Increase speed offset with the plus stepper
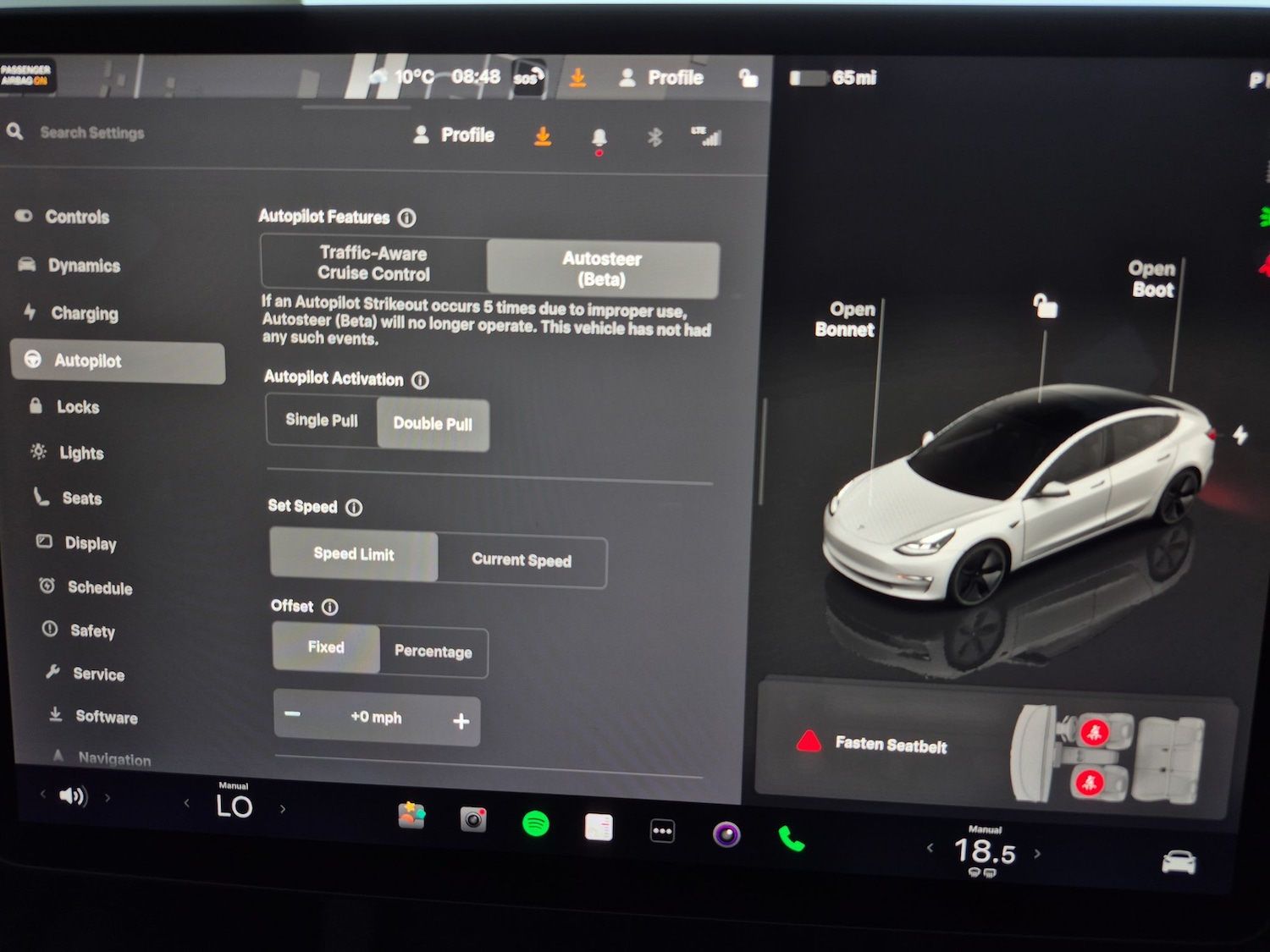Screen dimensions: 1270x952 (461, 720)
